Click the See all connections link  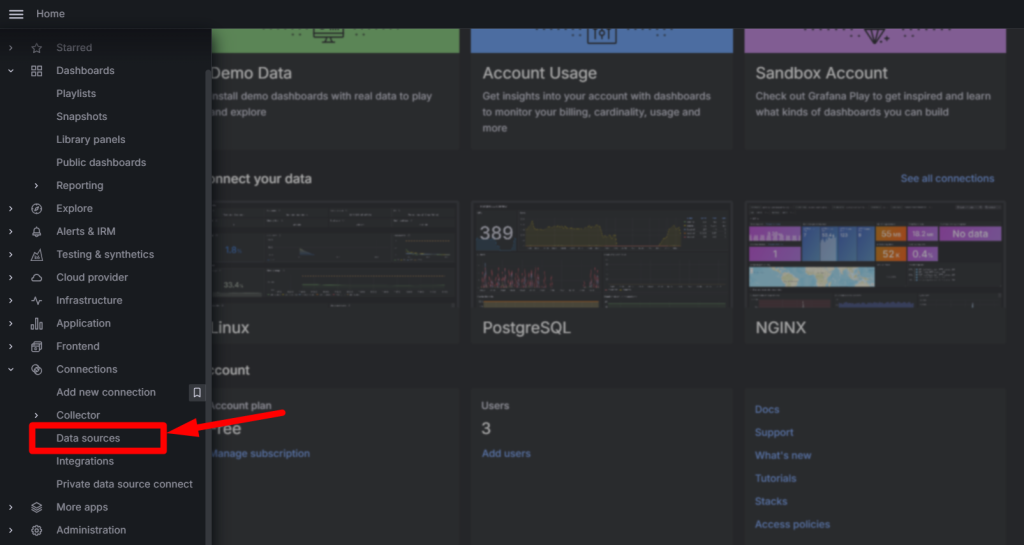(947, 179)
